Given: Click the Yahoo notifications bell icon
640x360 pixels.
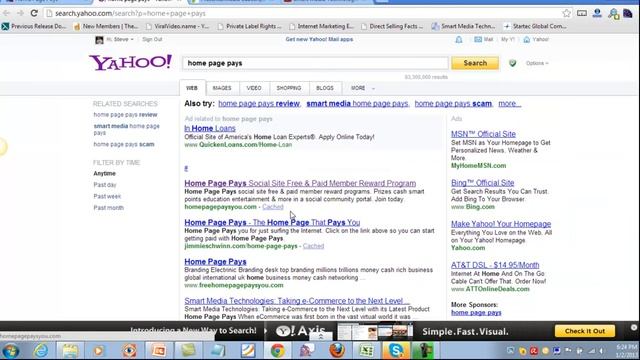Looking at the screenshot, I should tap(459, 40).
